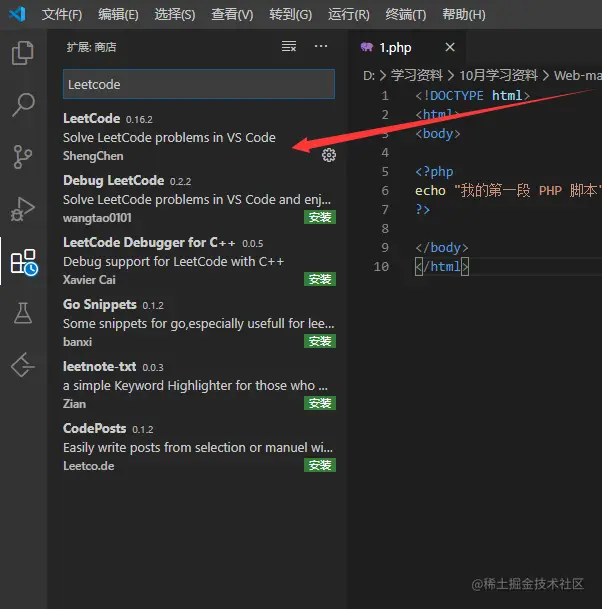The height and width of the screenshot is (609, 602).
Task: Open the 选择(S) menu
Action: coord(175,15)
